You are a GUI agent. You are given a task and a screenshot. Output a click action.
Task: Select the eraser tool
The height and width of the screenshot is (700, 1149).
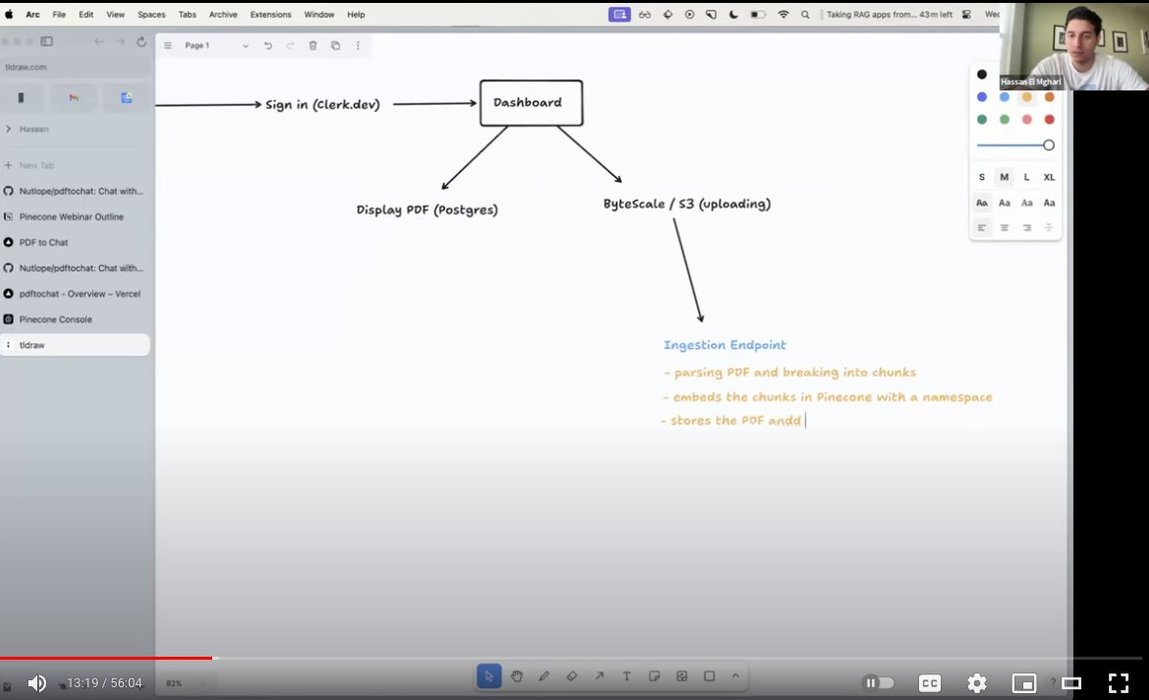(x=572, y=676)
